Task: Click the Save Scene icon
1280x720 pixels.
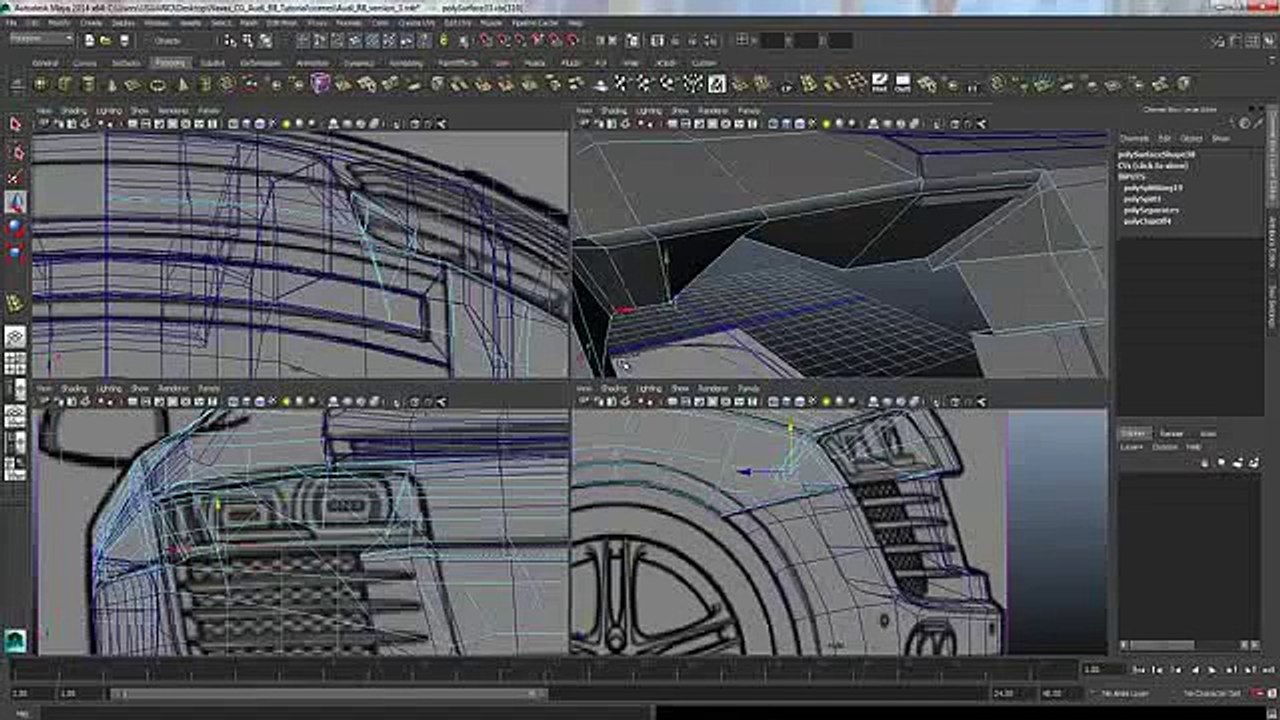Action: coord(124,40)
